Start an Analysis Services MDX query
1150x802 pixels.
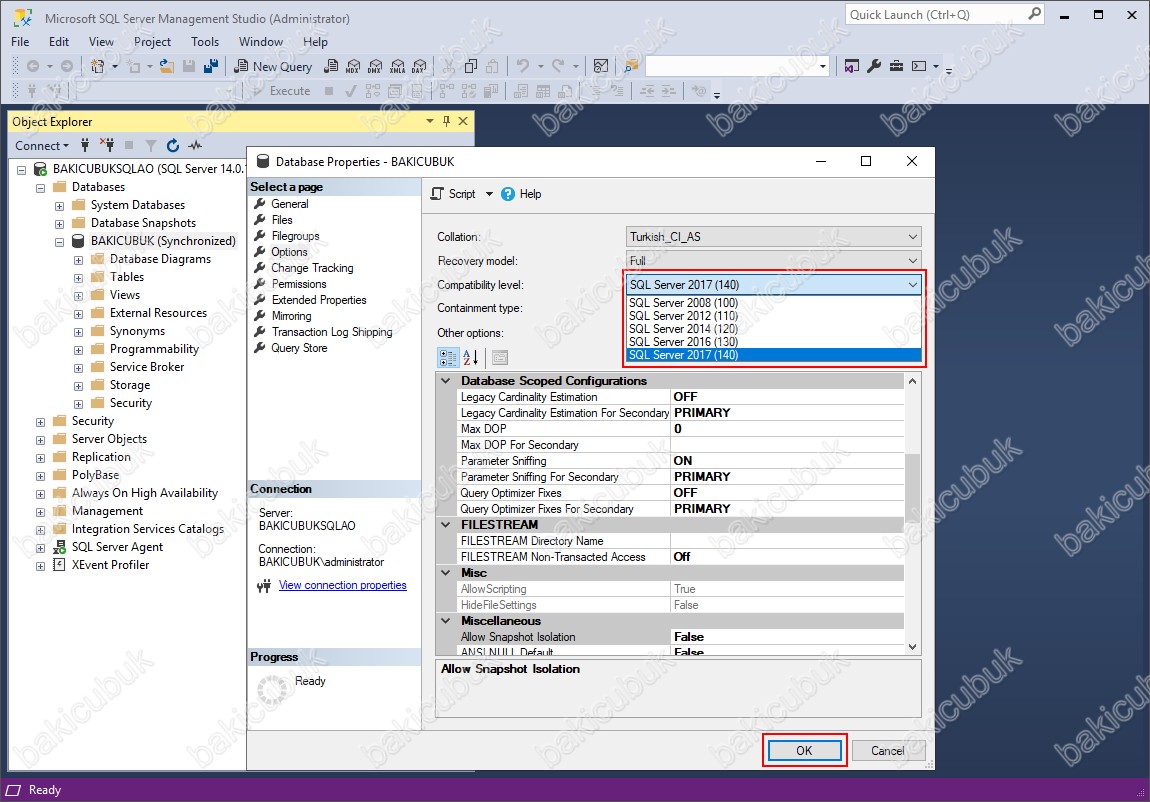click(353, 67)
